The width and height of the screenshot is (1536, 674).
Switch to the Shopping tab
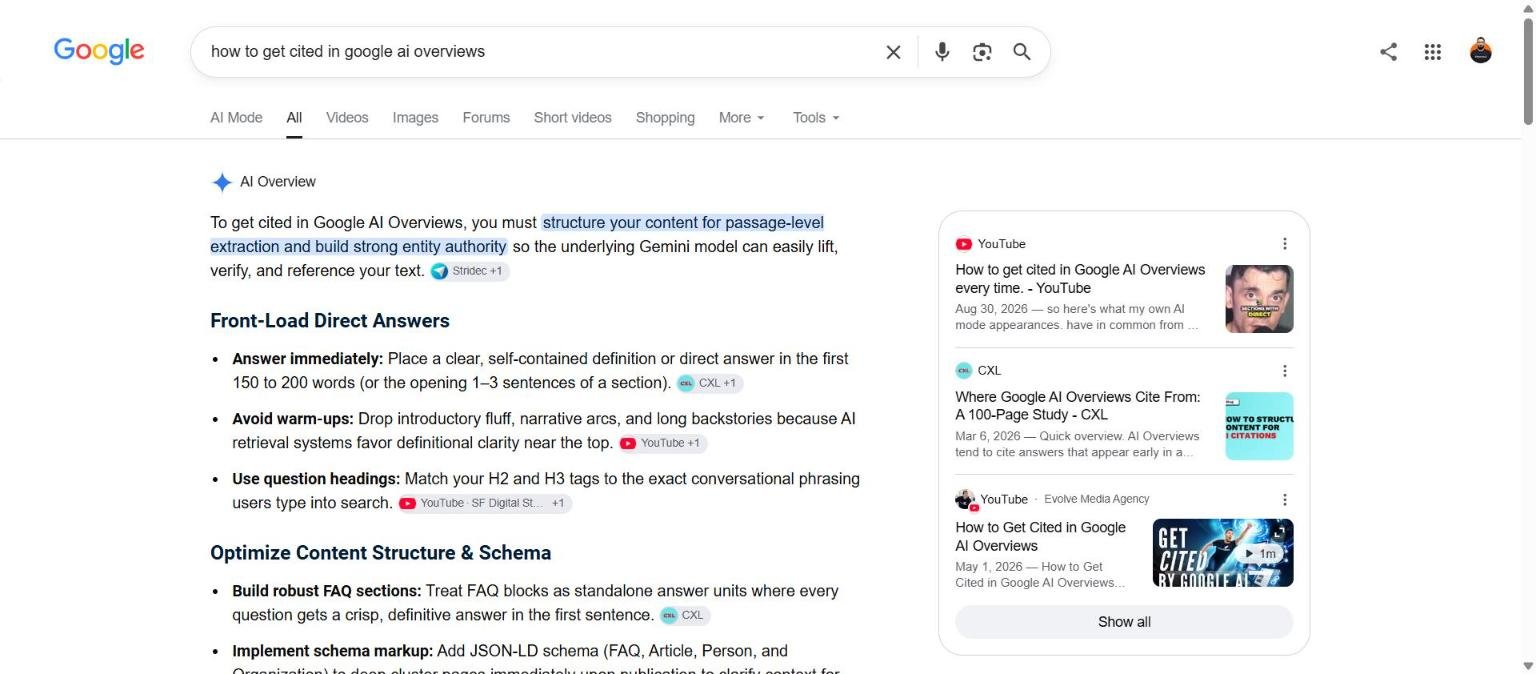click(665, 117)
